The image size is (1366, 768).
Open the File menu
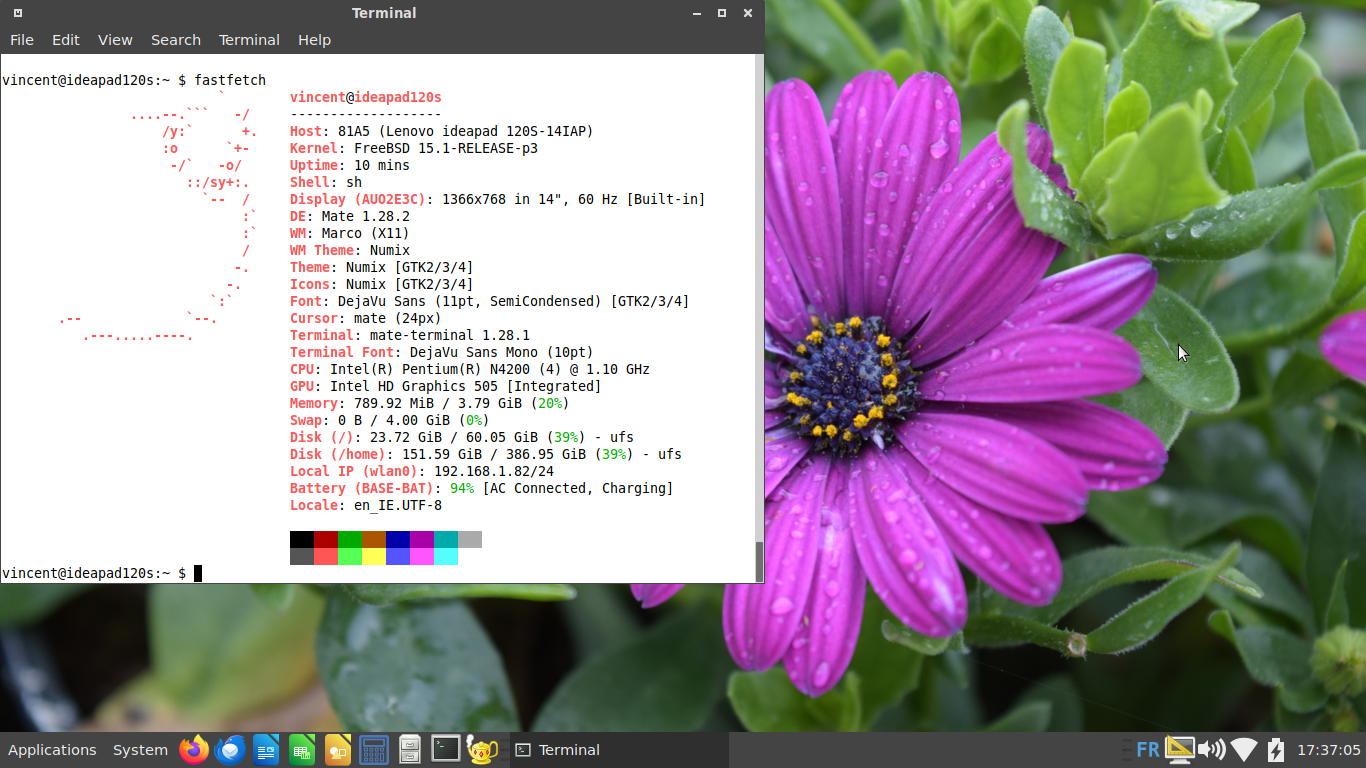22,40
